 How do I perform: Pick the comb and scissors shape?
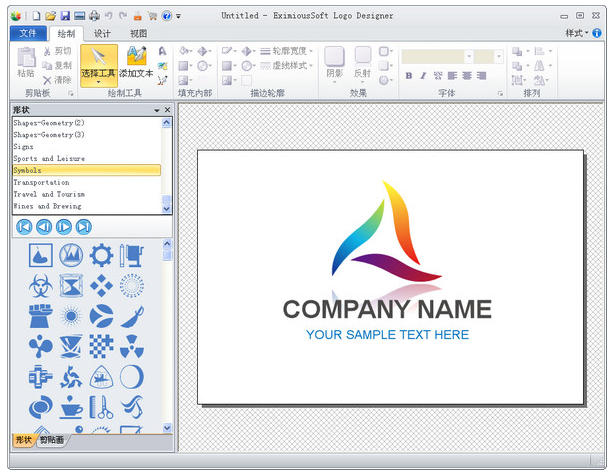click(x=101, y=407)
